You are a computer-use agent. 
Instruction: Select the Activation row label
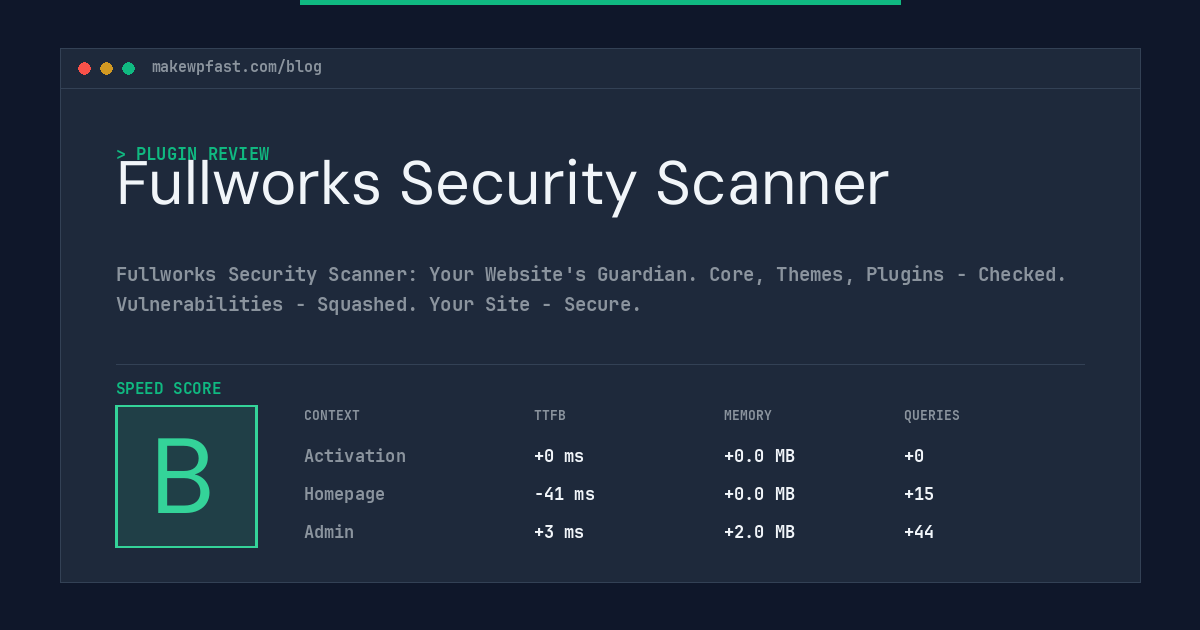pyautogui.click(x=355, y=456)
